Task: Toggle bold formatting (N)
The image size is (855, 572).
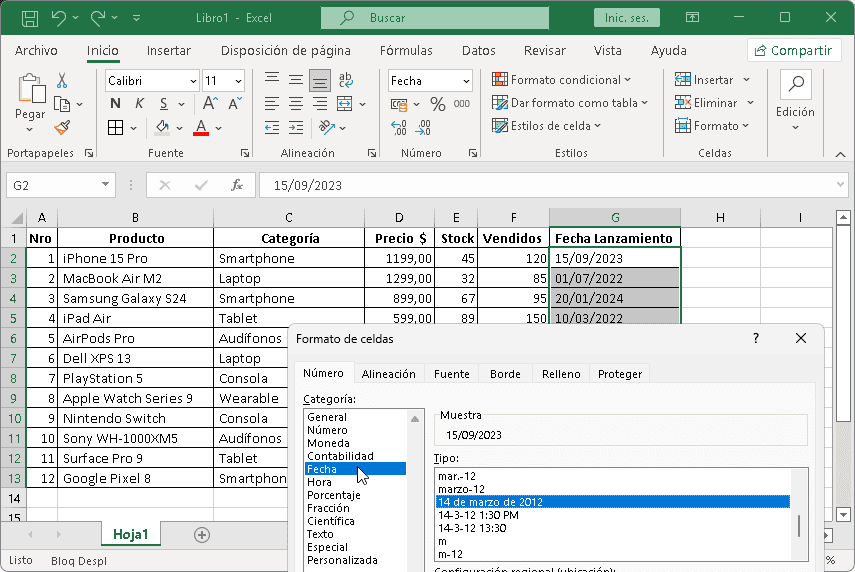Action: pos(115,104)
